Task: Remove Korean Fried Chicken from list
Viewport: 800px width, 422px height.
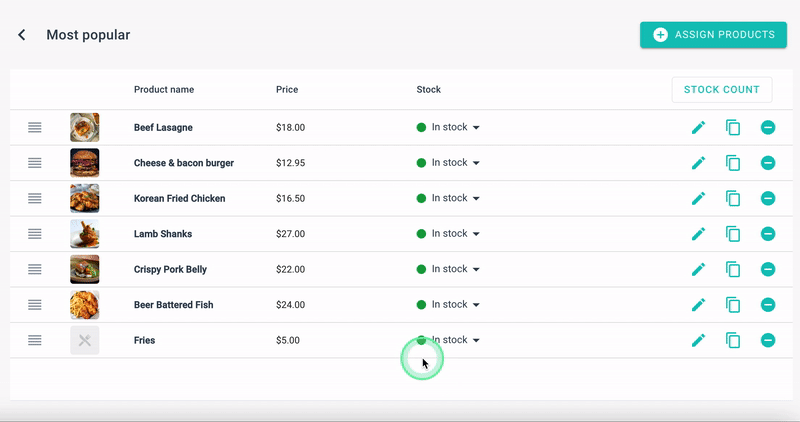Action: tap(768, 198)
